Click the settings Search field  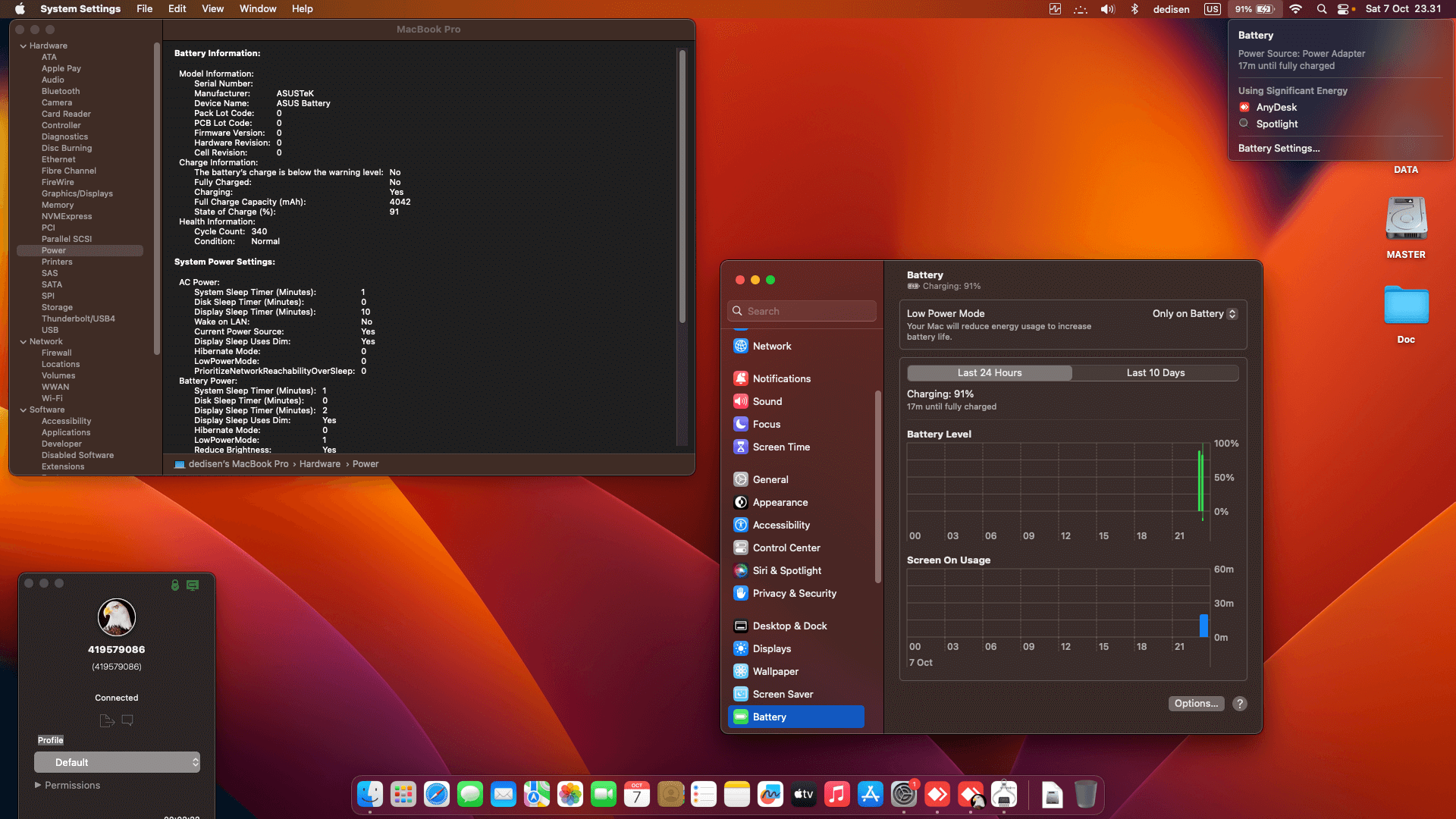coord(802,311)
